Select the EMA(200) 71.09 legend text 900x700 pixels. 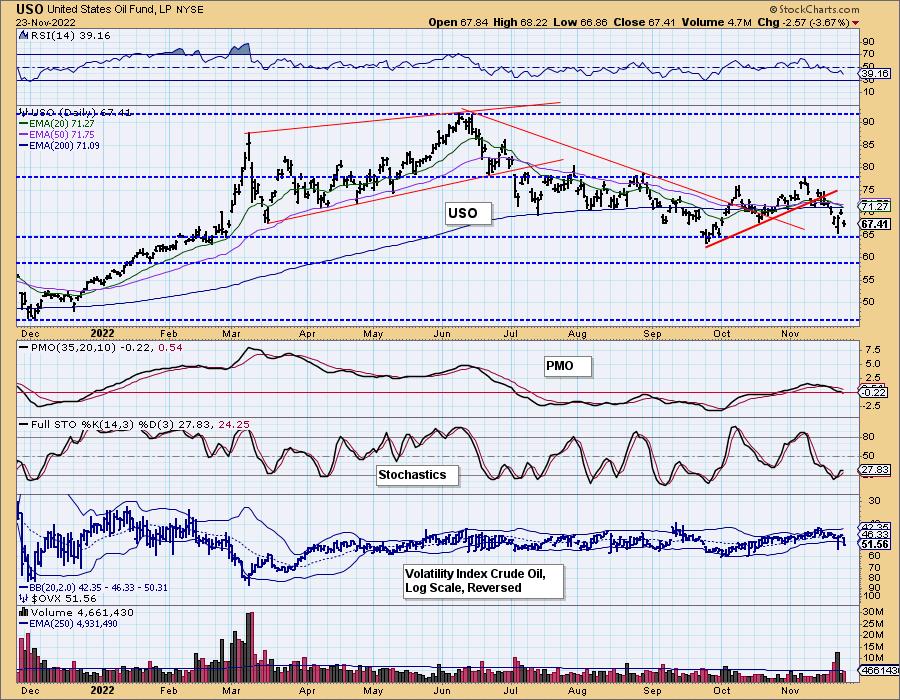coord(64,146)
